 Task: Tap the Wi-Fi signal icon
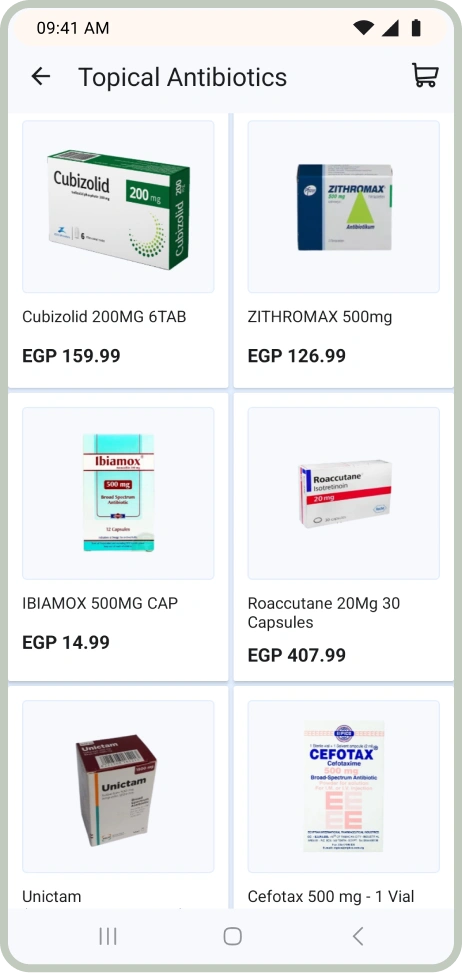pos(363,28)
